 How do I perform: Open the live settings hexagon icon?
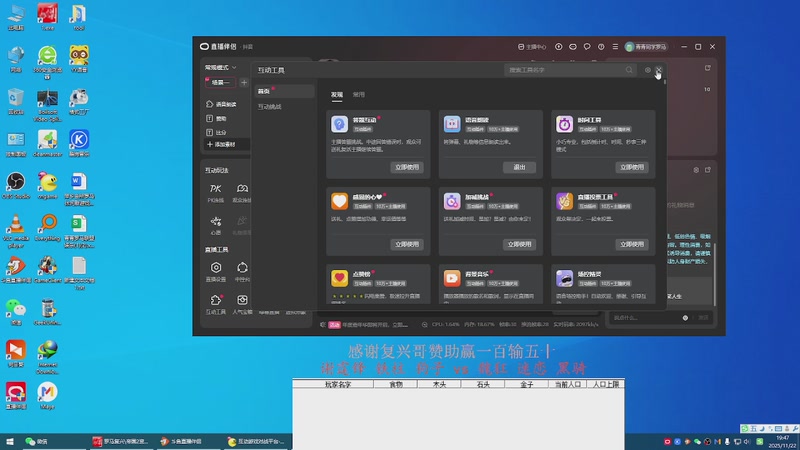pos(216,267)
